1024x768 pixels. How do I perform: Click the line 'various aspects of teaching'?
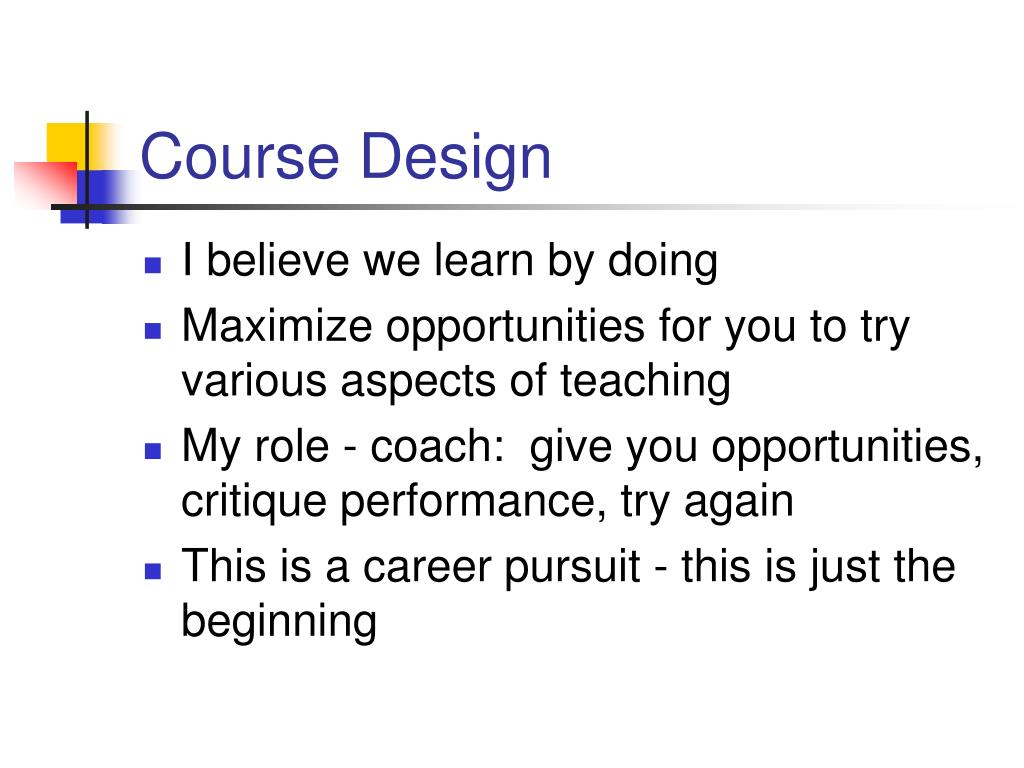456,382
